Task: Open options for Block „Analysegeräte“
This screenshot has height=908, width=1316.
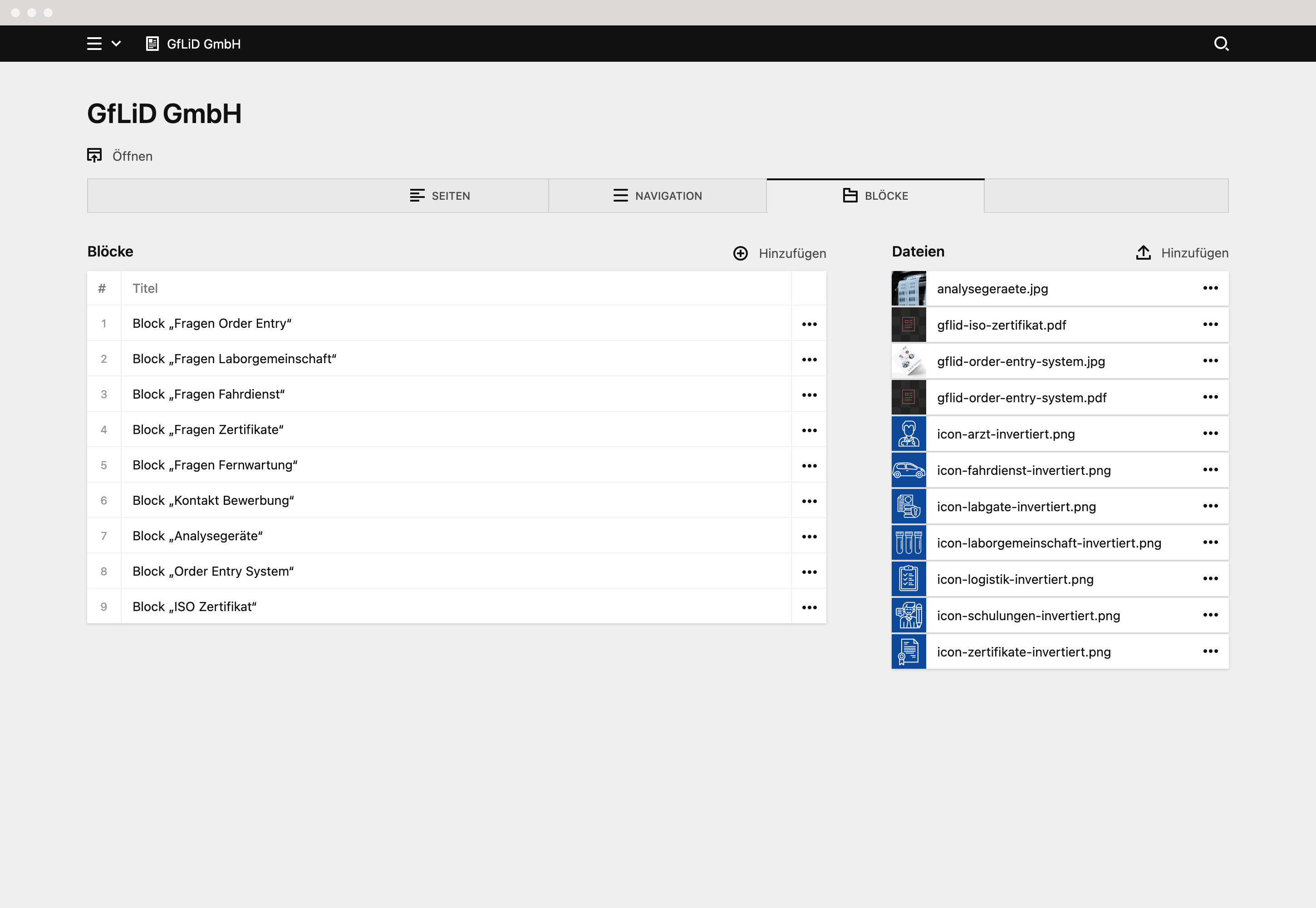Action: (809, 537)
